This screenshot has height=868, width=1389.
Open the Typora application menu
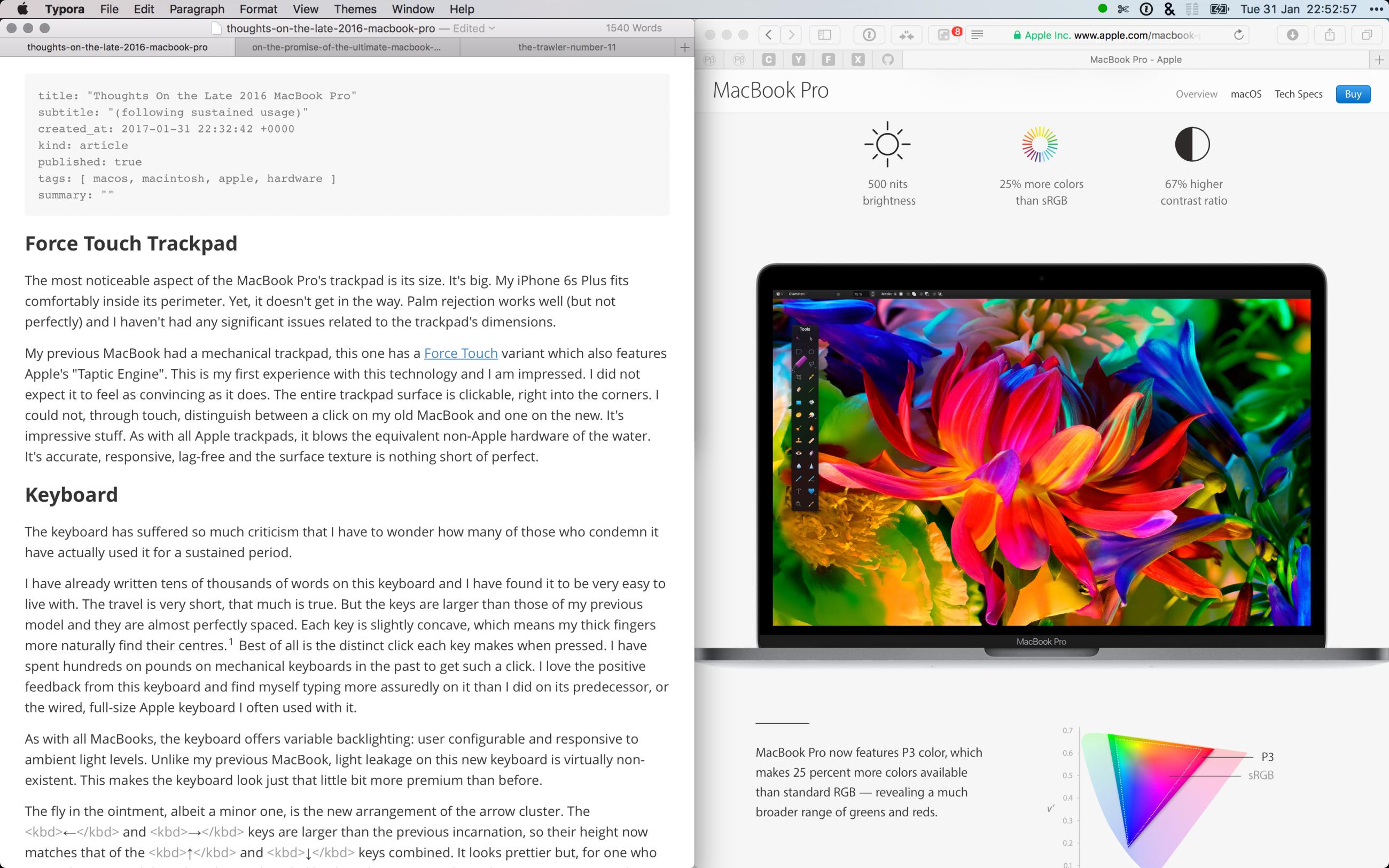pyautogui.click(x=64, y=9)
